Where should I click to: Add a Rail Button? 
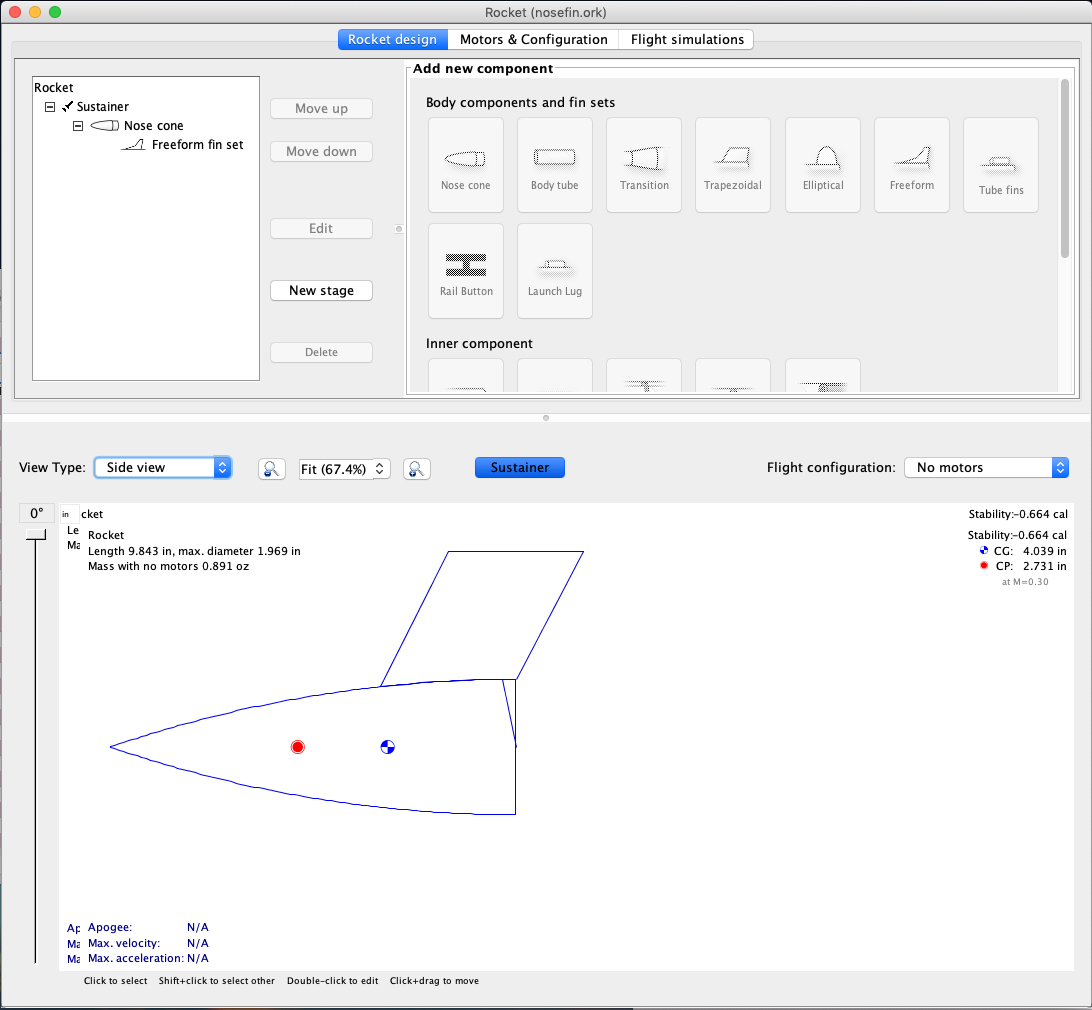(x=465, y=270)
